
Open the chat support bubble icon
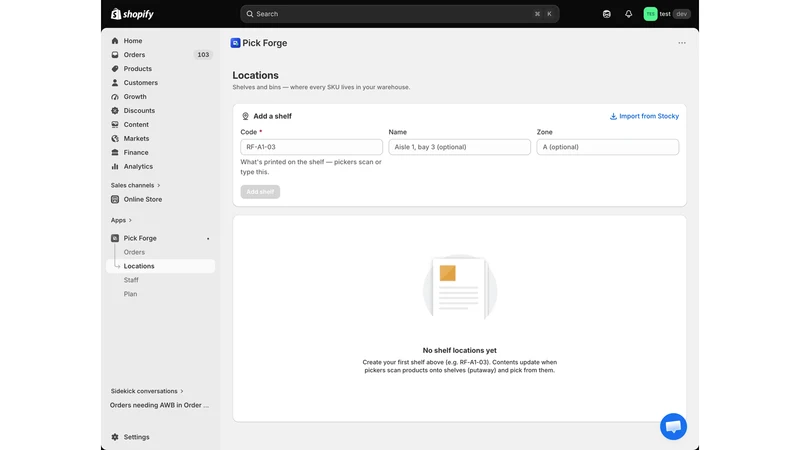pos(673,427)
